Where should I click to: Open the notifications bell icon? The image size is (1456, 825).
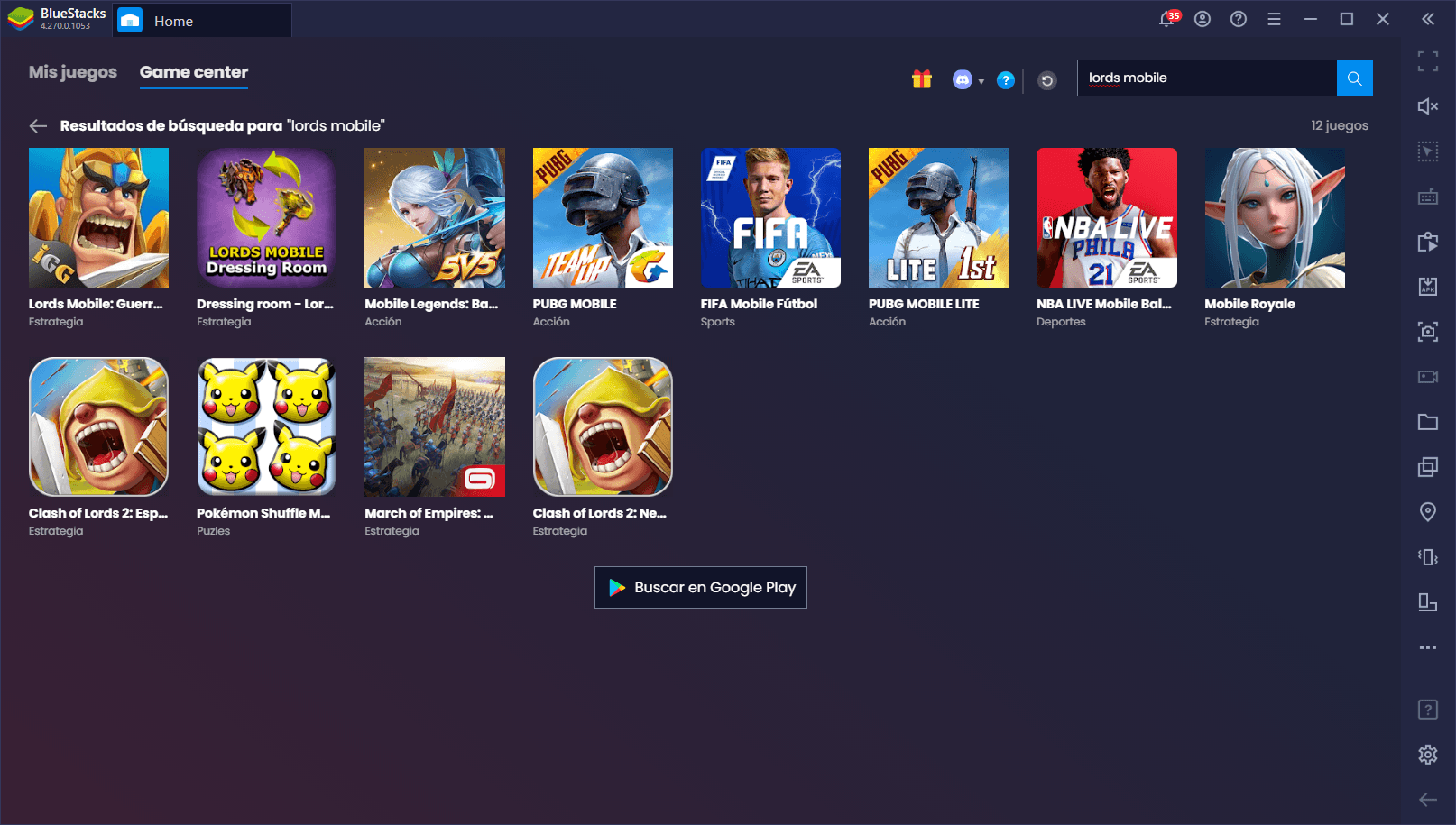pyautogui.click(x=1168, y=18)
